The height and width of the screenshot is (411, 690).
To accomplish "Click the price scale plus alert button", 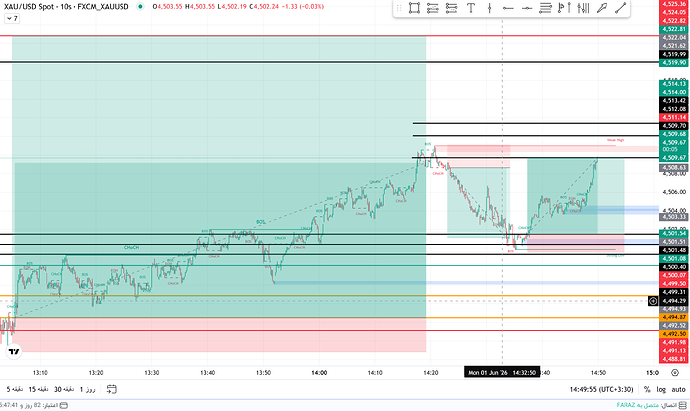I will click(x=653, y=301).
